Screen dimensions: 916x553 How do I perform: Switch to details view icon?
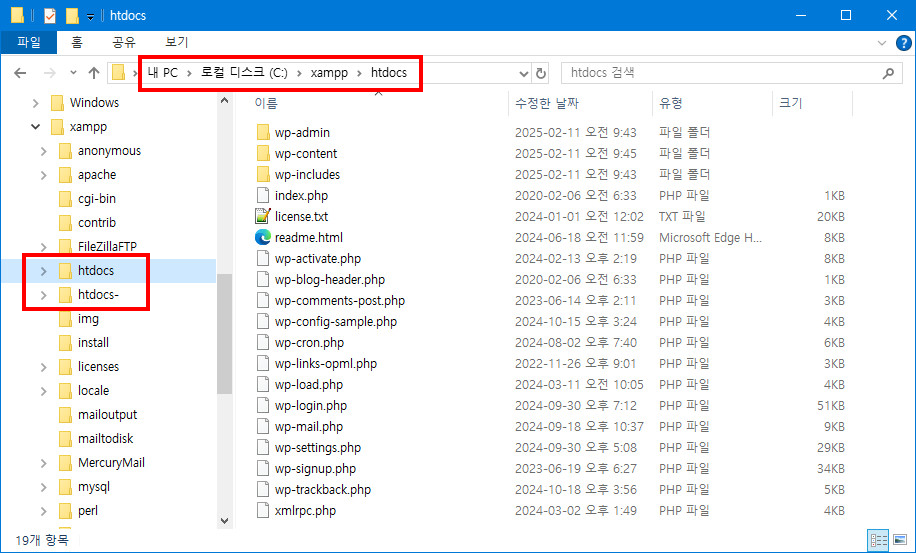pos(879,541)
